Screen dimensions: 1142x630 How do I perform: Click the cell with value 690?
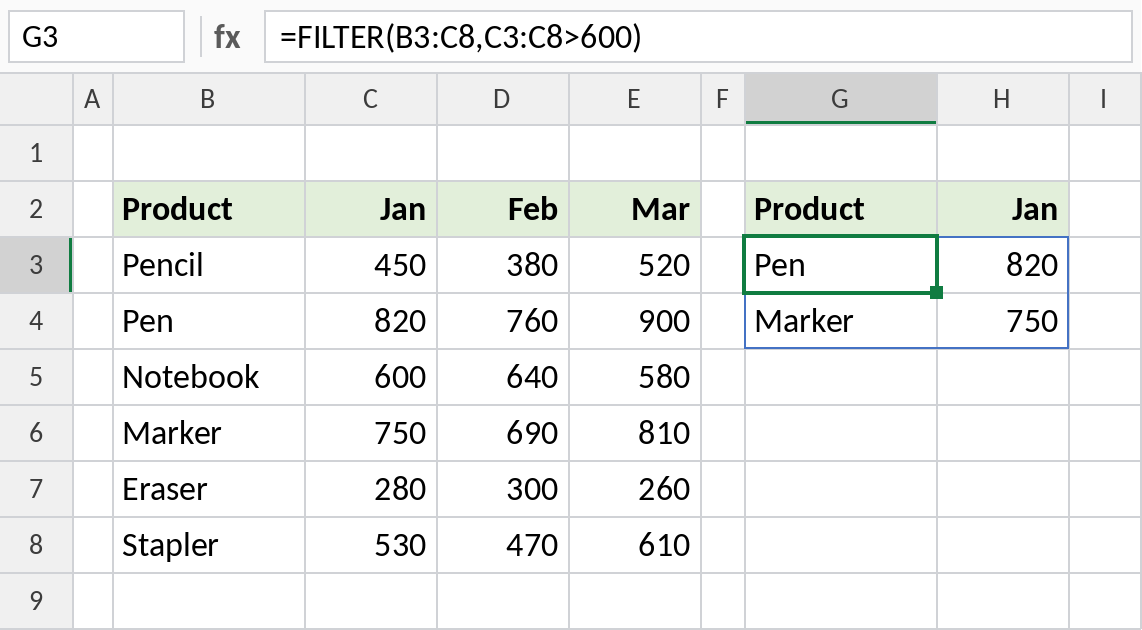[x=503, y=433]
